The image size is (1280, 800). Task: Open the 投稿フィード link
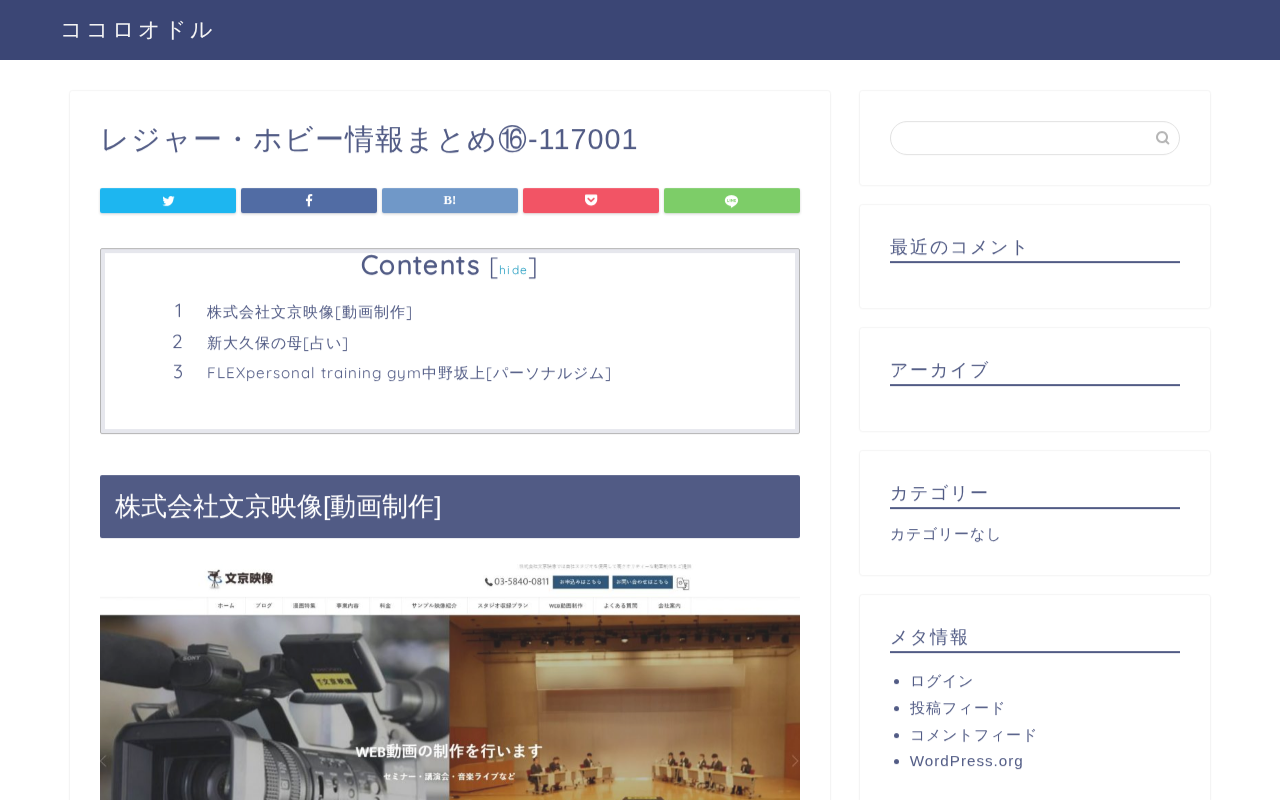coord(957,708)
